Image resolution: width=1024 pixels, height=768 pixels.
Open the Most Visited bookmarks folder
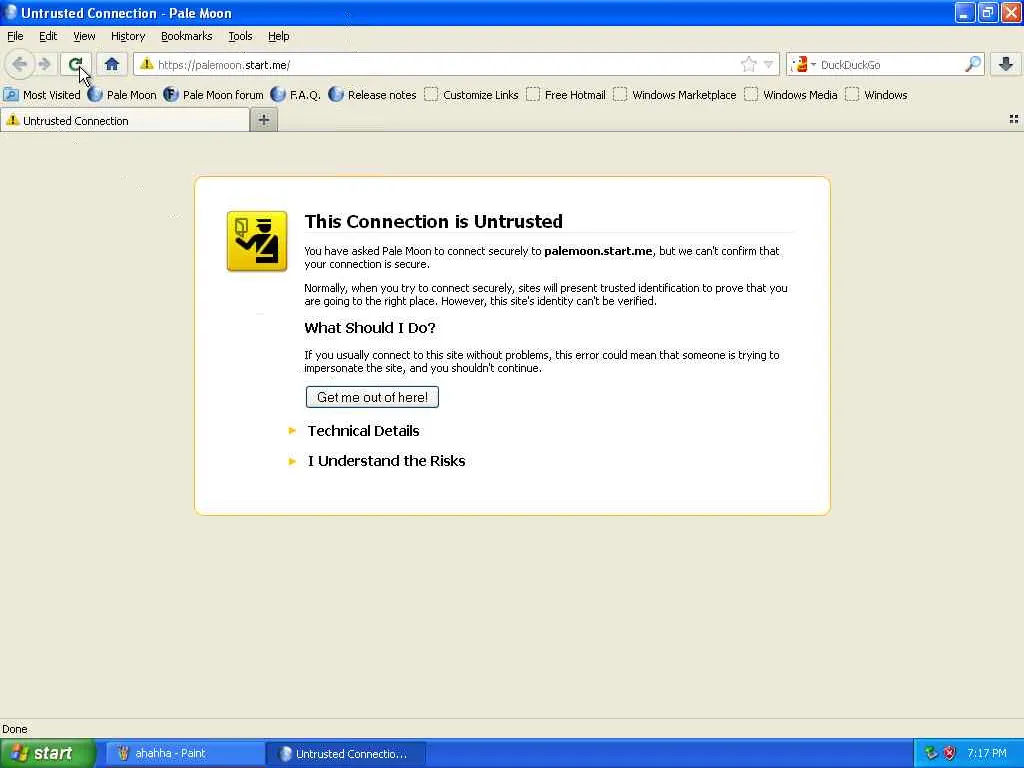pyautogui.click(x=42, y=95)
